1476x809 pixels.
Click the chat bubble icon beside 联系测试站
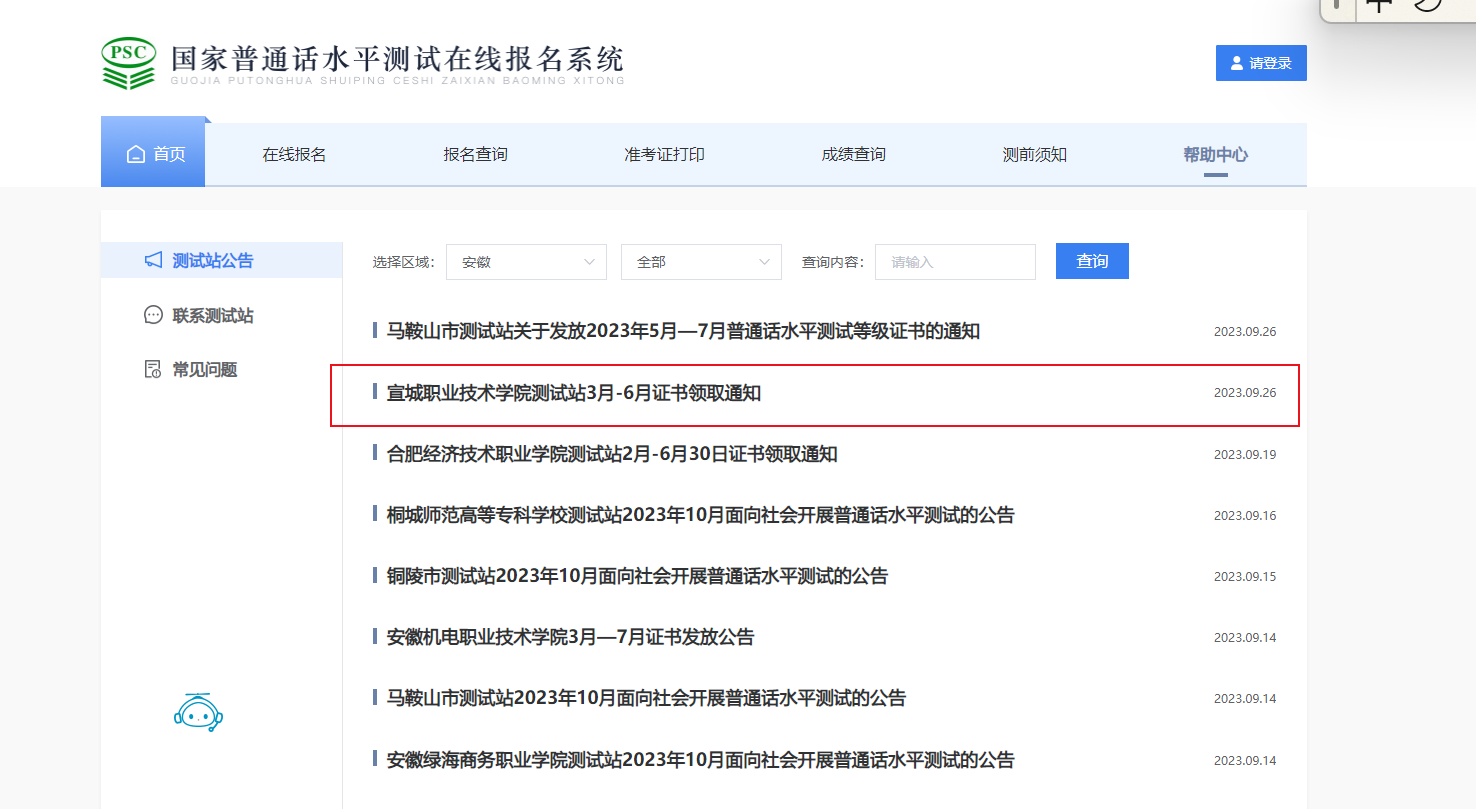(x=153, y=315)
